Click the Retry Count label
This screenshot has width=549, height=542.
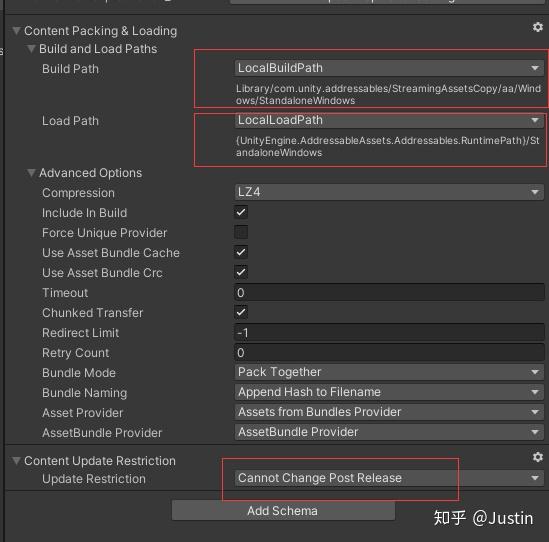click(76, 353)
